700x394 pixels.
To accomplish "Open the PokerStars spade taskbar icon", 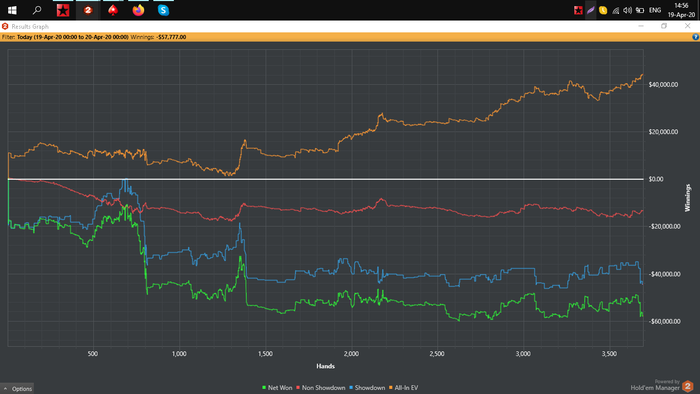I will (x=113, y=10).
